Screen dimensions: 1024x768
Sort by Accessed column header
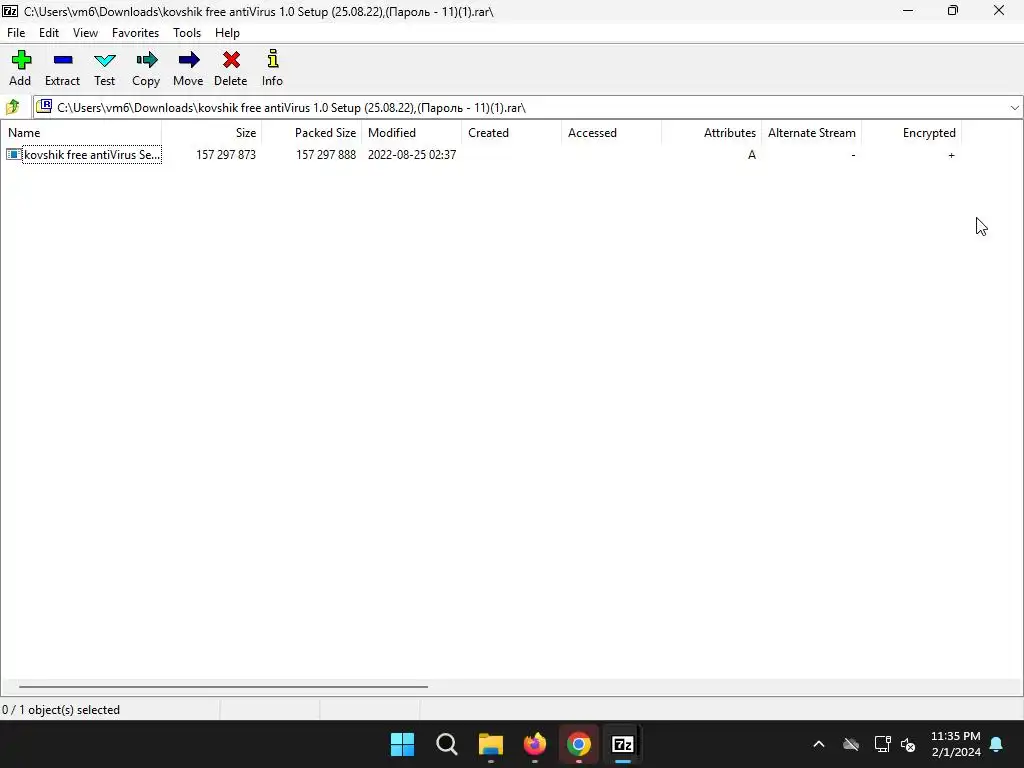tap(611, 133)
